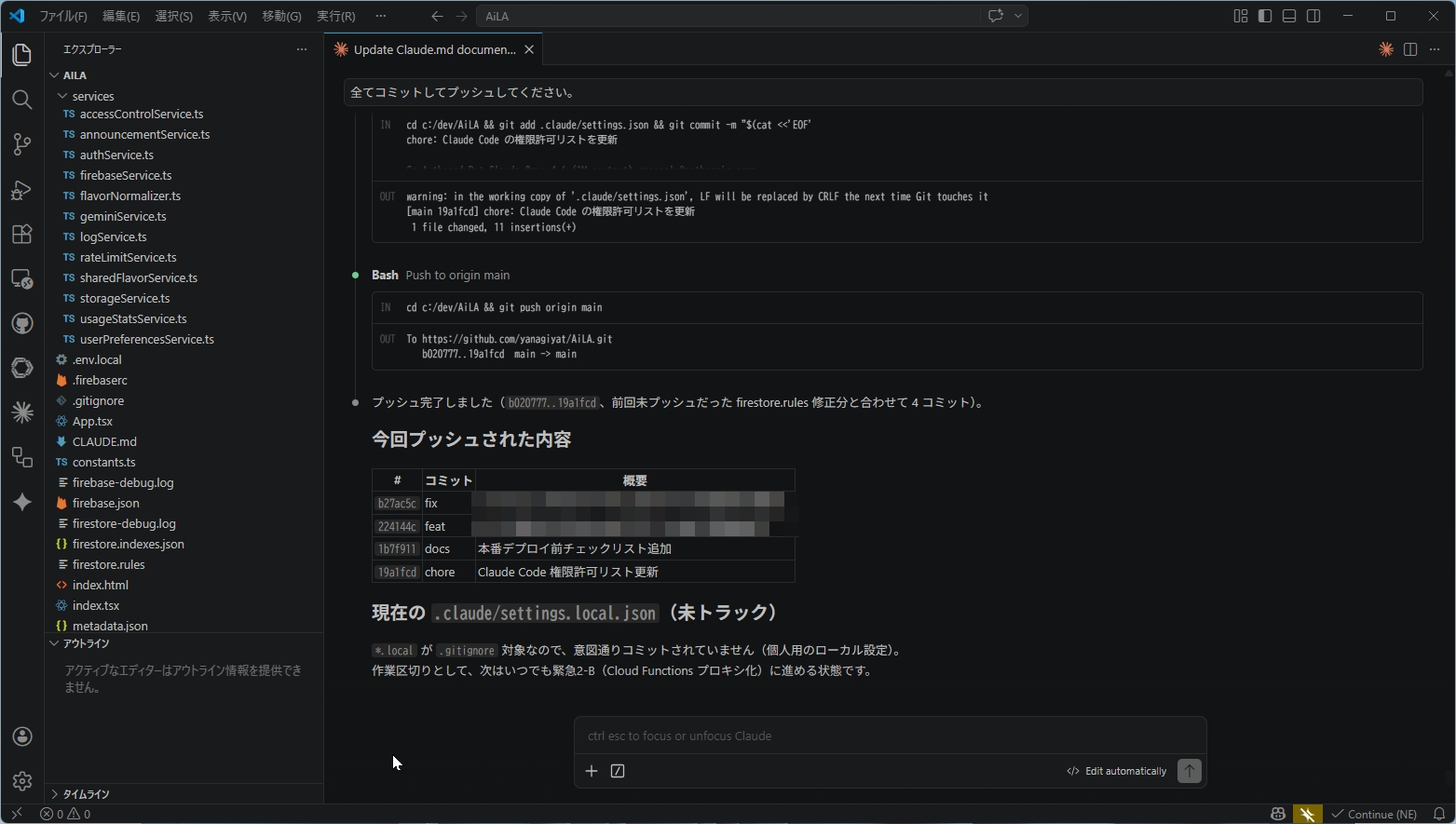Open the Explorer view in activity bar
Image resolution: width=1456 pixels, height=824 pixels.
click(22, 55)
